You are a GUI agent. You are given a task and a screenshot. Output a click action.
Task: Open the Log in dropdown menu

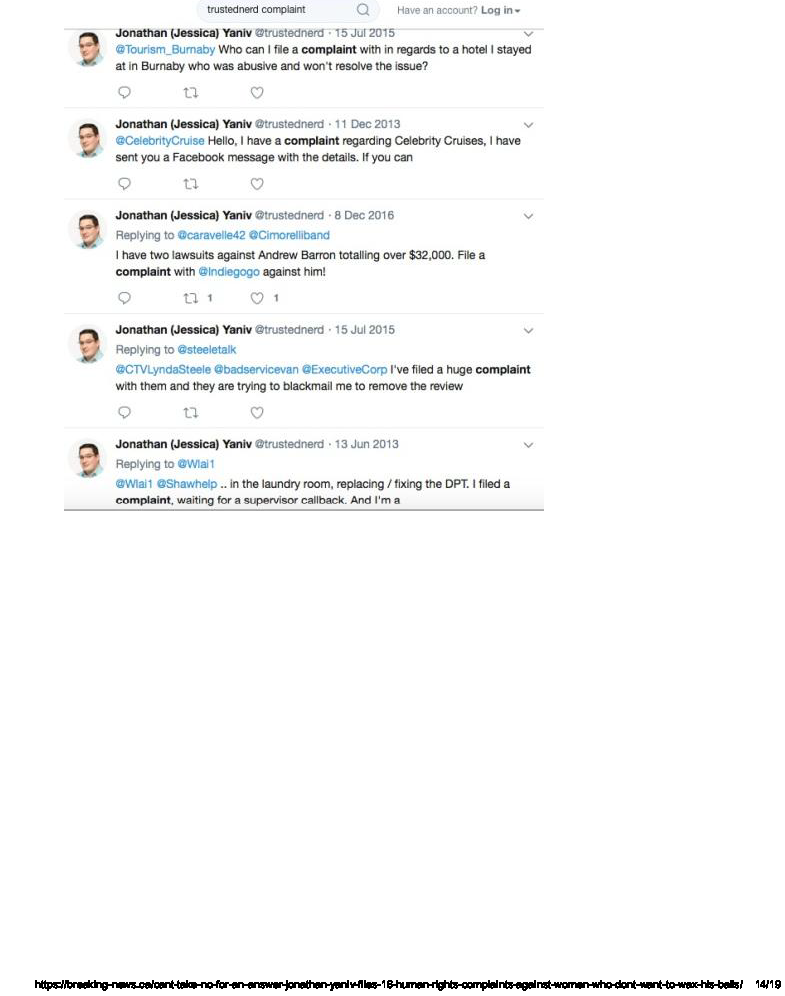coord(500,10)
